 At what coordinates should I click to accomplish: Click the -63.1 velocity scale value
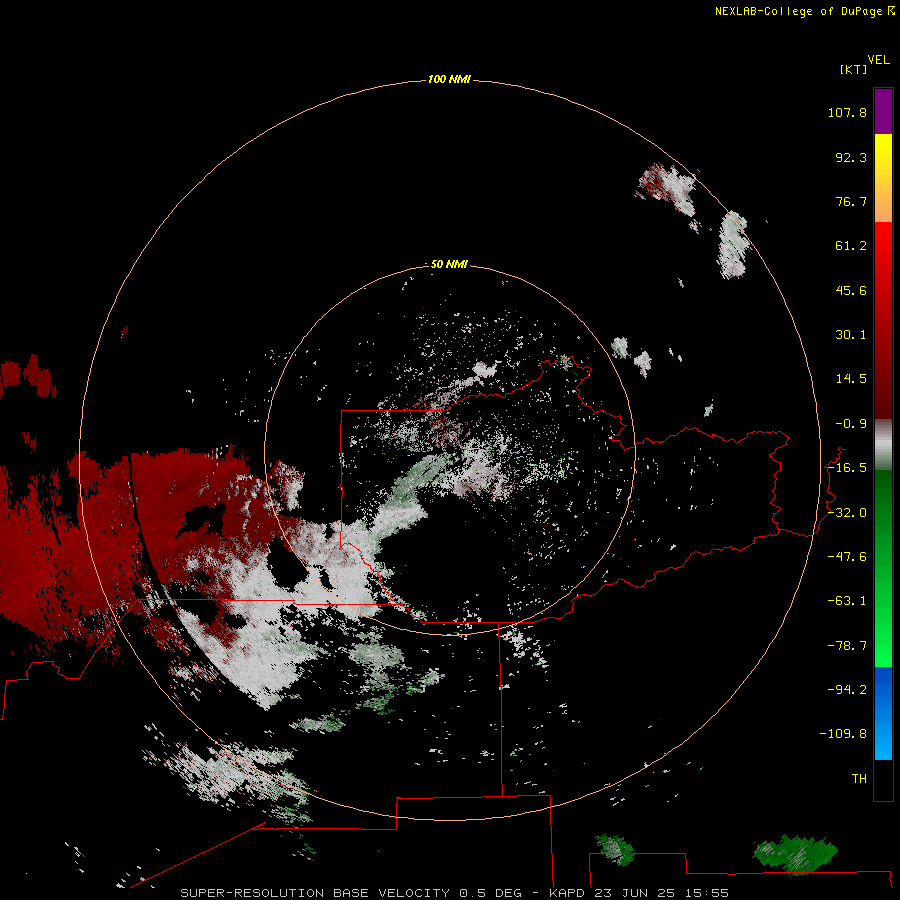click(847, 601)
